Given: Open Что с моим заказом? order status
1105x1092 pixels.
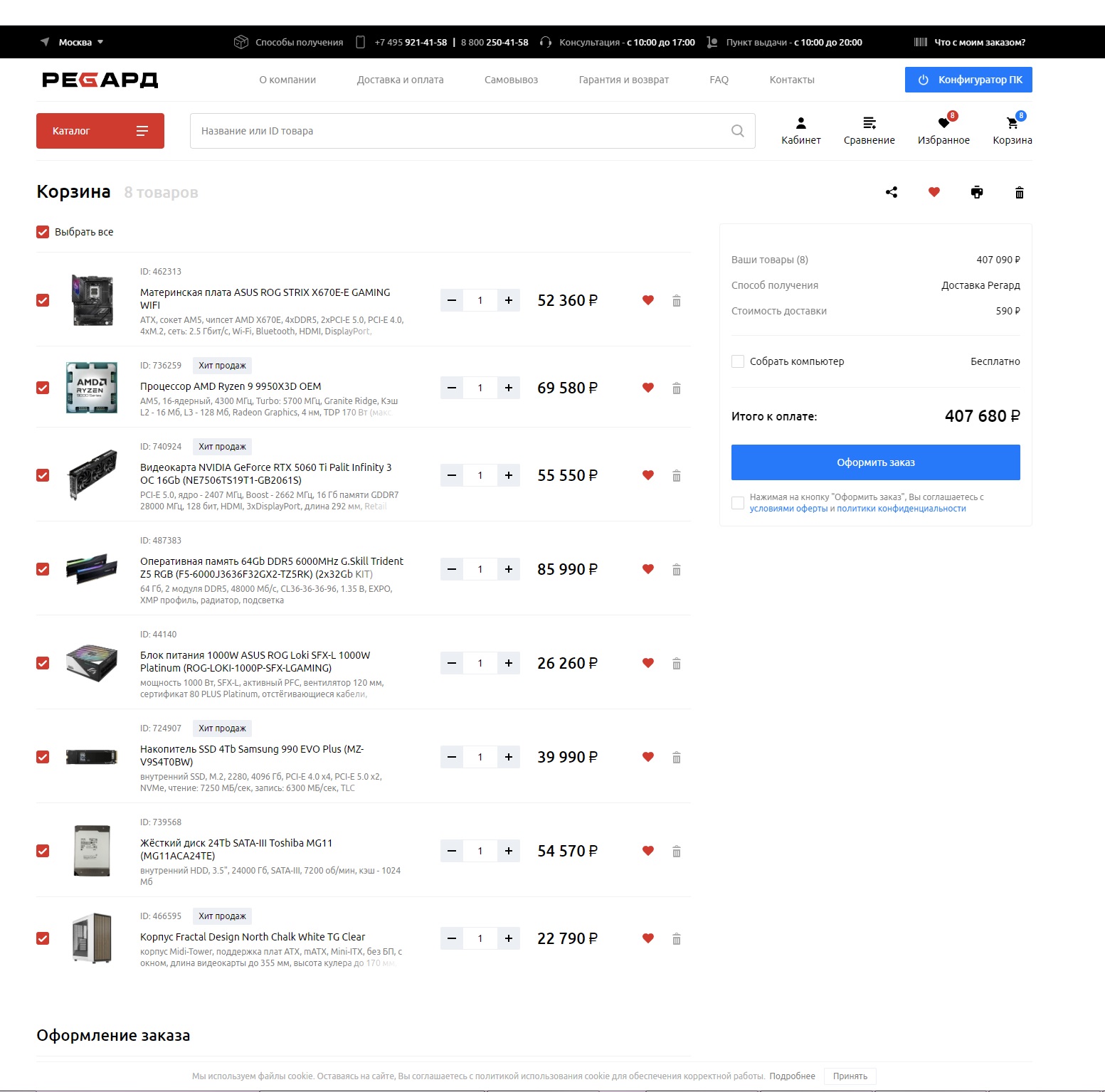Looking at the screenshot, I should (971, 42).
